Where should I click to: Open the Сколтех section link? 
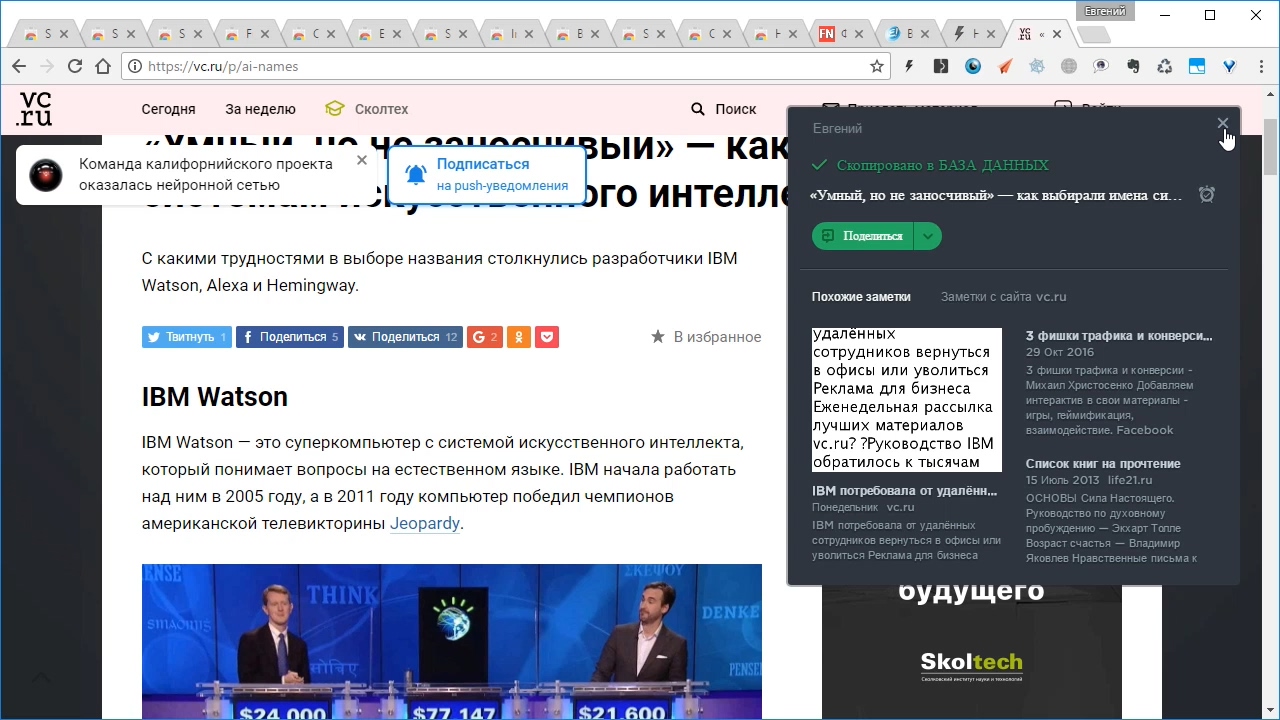(x=367, y=109)
